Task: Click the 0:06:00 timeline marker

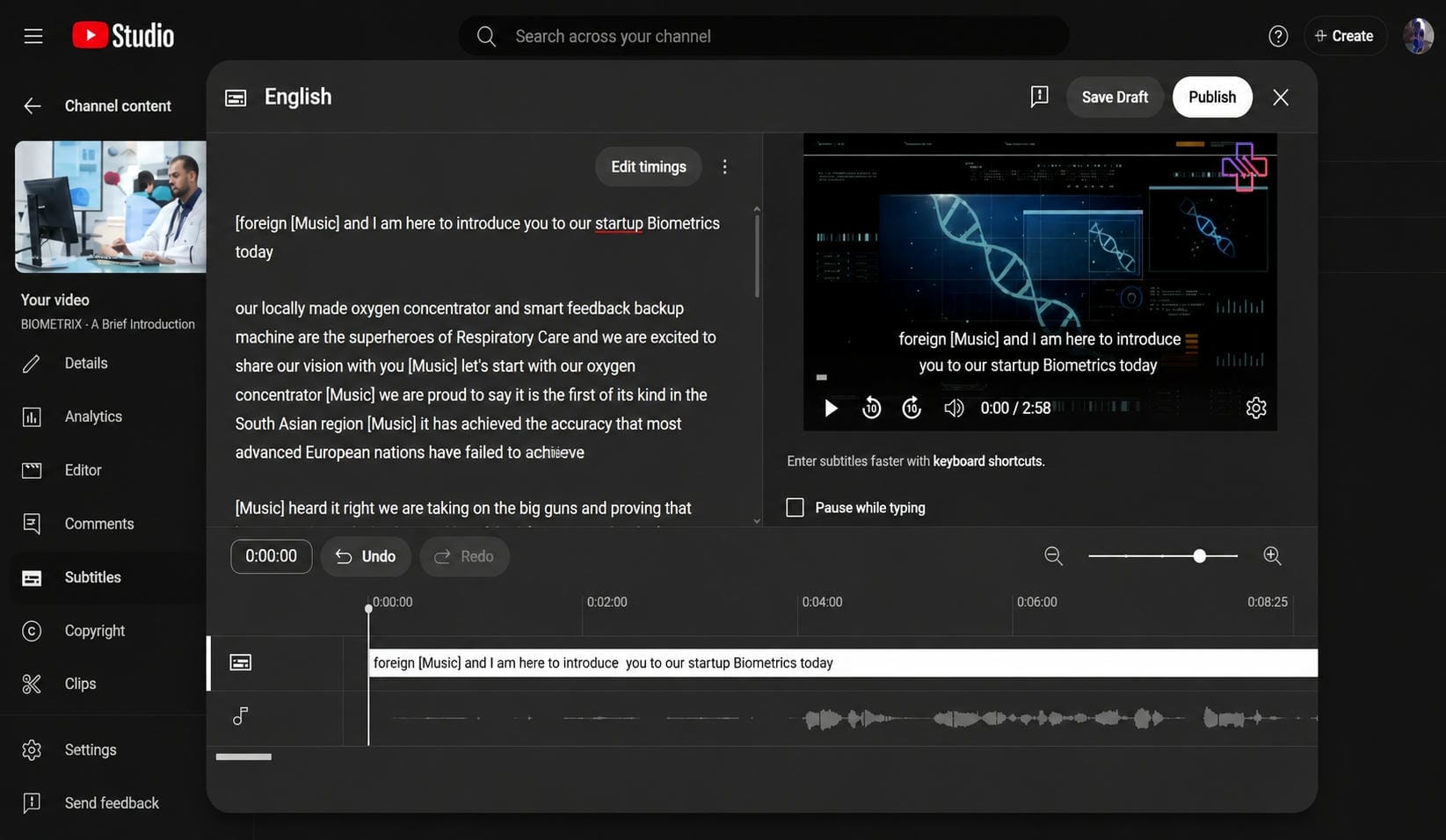Action: click(x=1037, y=602)
